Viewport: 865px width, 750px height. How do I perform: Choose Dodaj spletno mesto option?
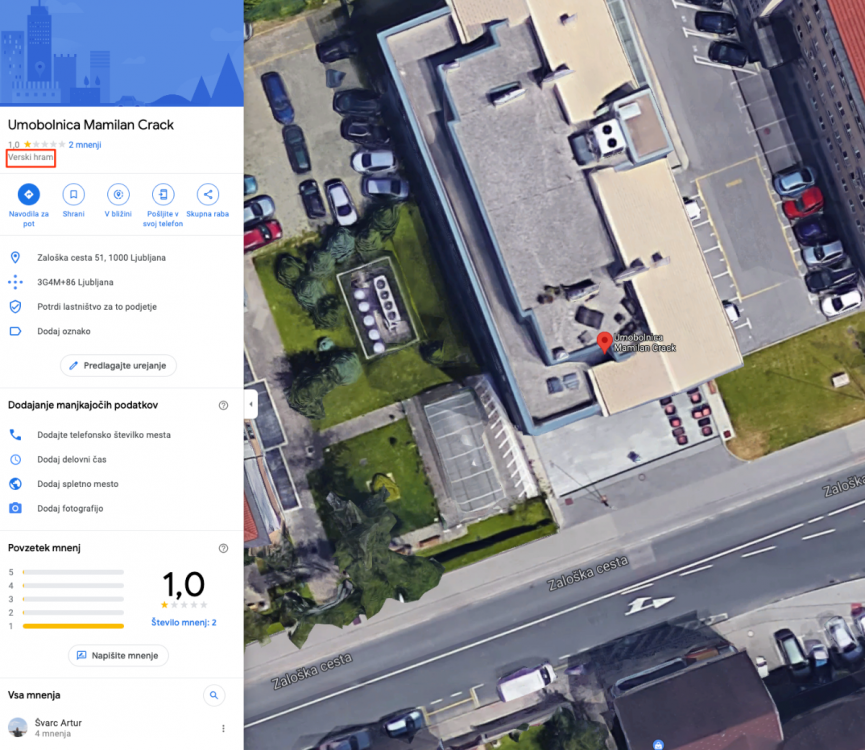(x=78, y=483)
